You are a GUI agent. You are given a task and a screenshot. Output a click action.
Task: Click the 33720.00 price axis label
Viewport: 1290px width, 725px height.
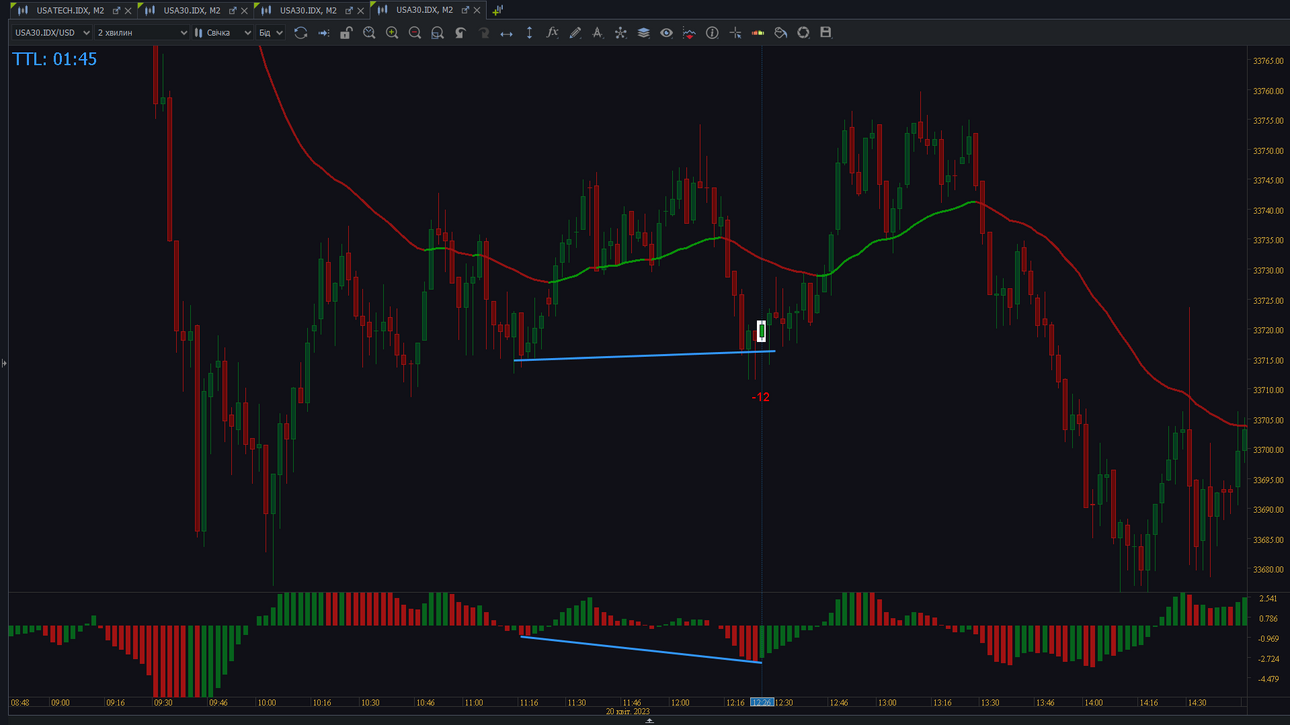[x=1267, y=331]
